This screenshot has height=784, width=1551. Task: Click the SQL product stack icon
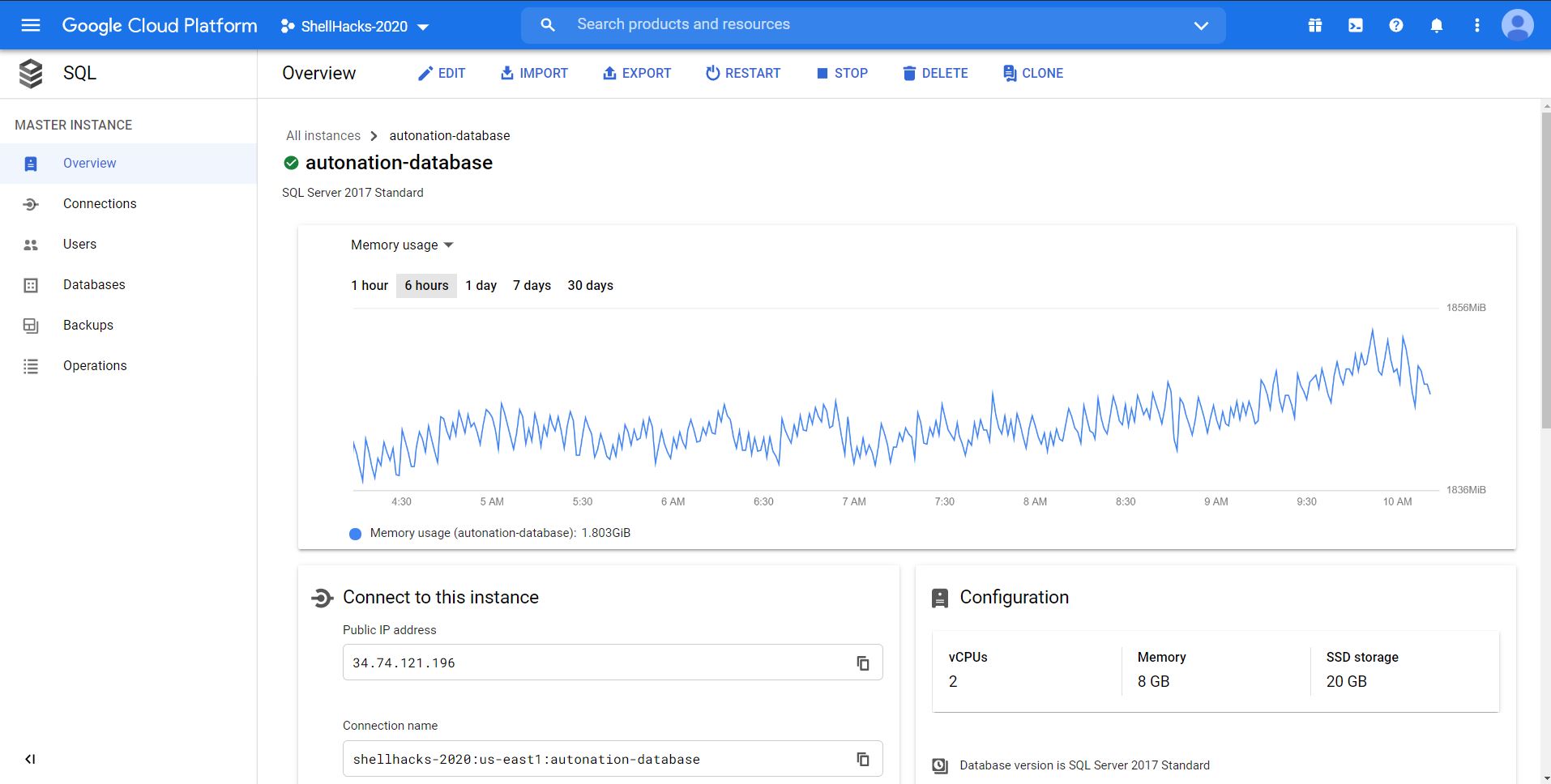tap(31, 73)
